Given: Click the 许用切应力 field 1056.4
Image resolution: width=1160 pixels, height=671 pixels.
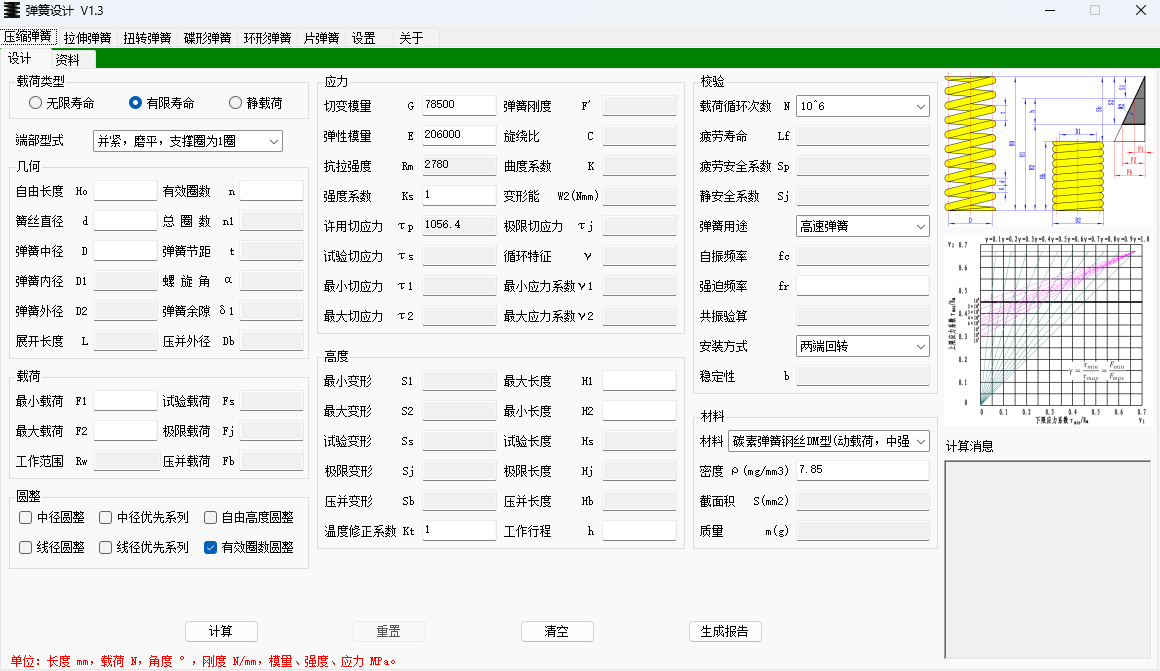Looking at the screenshot, I should click(459, 226).
